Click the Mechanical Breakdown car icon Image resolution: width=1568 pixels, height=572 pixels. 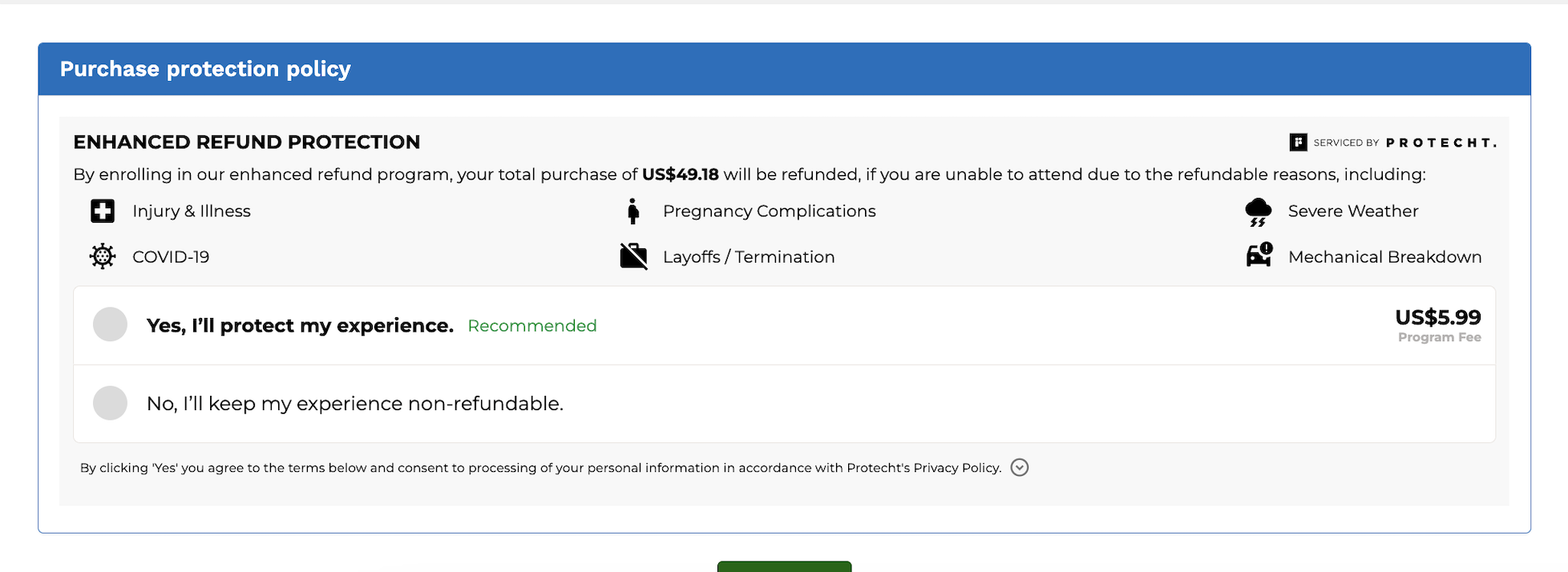[x=1259, y=255]
